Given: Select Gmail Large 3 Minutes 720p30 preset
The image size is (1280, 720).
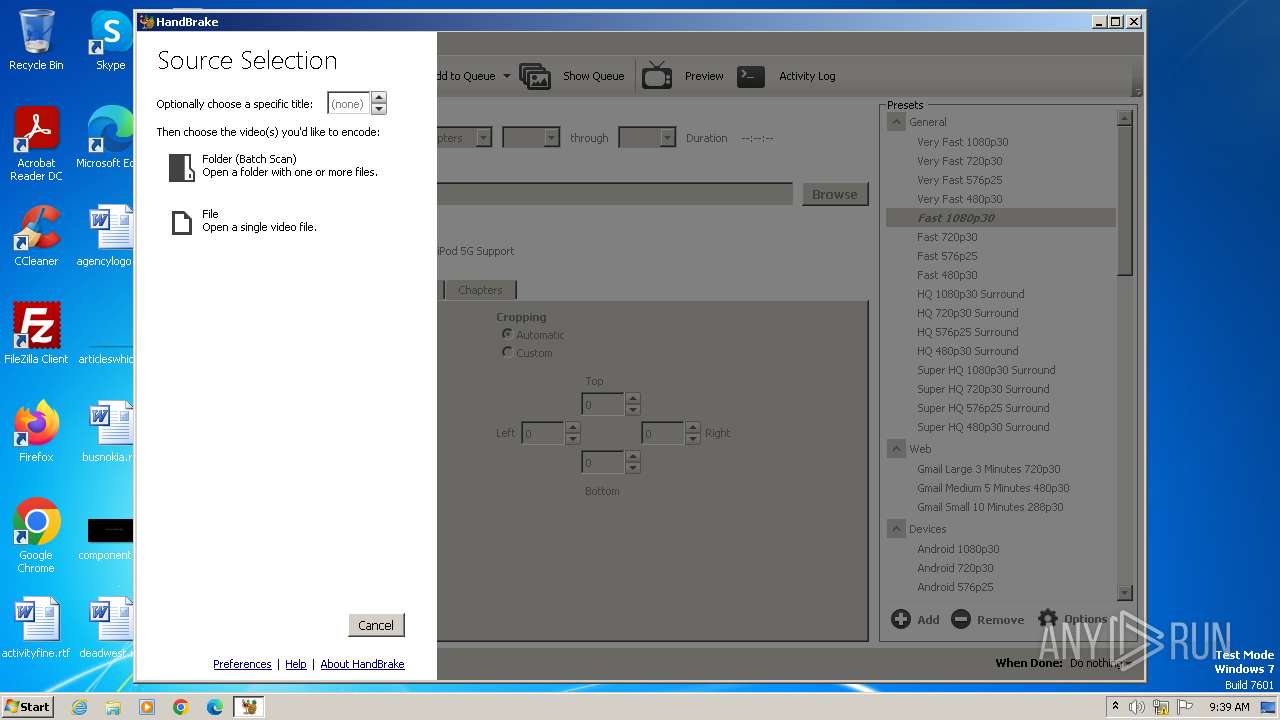Looking at the screenshot, I should (988, 469).
